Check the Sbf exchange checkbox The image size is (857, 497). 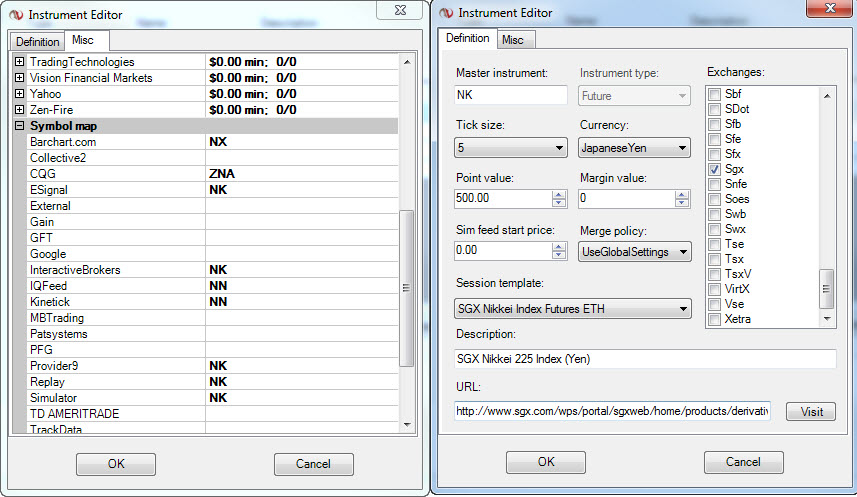click(x=714, y=94)
